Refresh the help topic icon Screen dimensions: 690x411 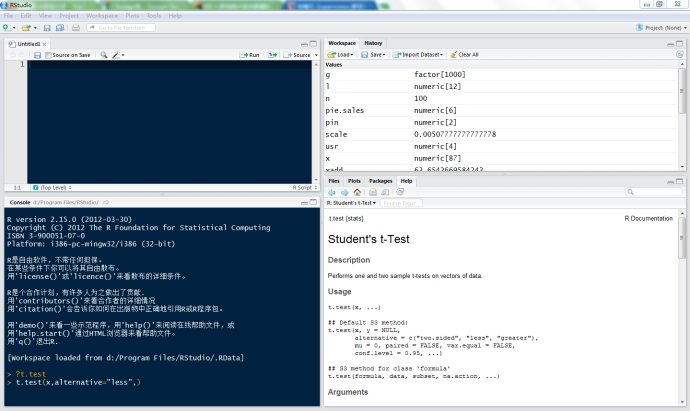[400, 192]
